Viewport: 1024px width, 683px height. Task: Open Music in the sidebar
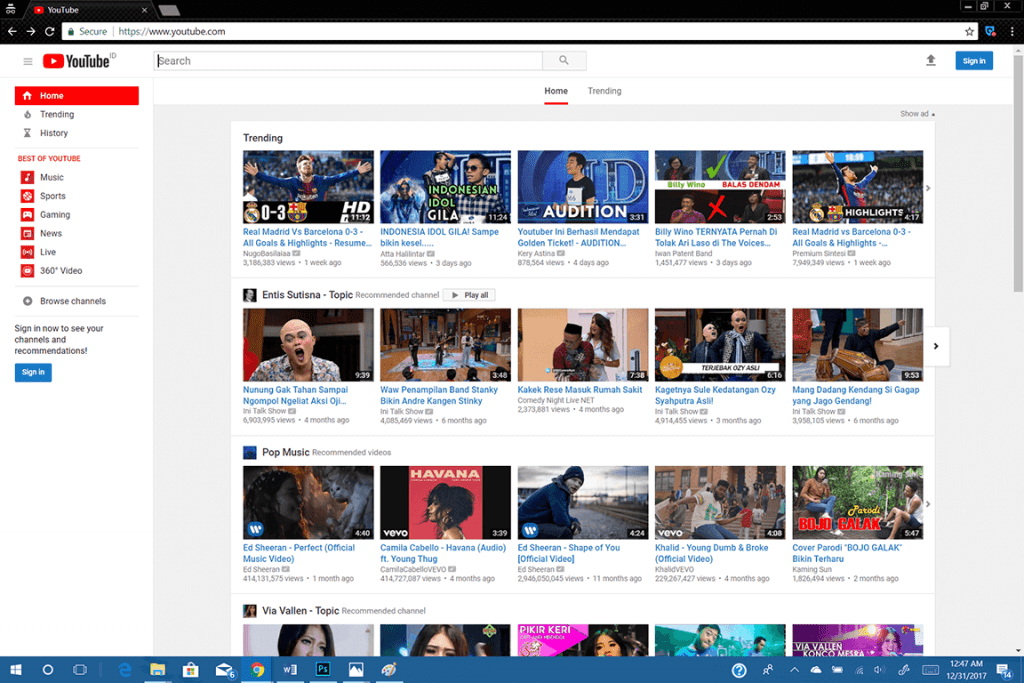click(51, 177)
